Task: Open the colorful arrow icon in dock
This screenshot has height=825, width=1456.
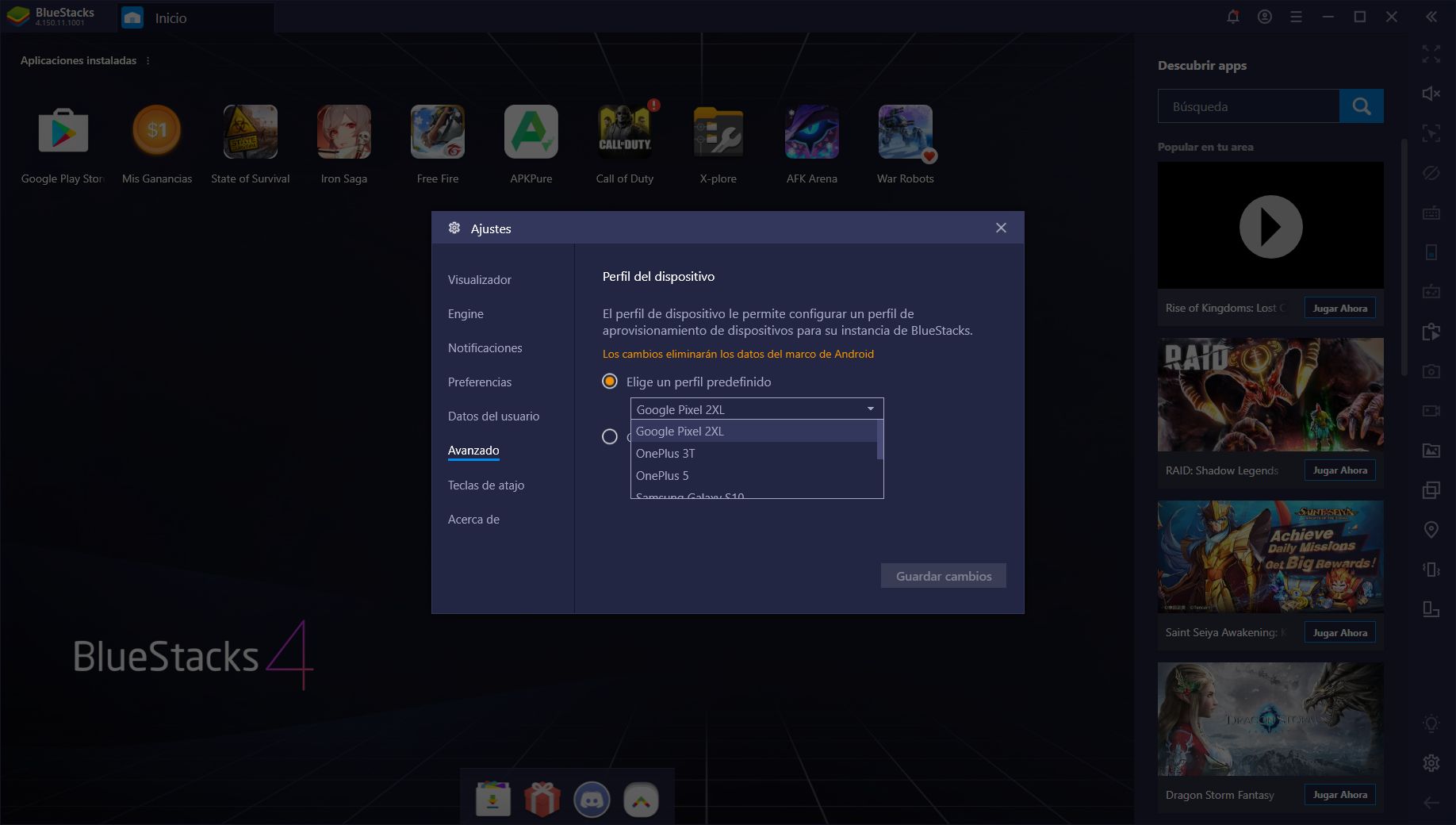Action: [641, 800]
